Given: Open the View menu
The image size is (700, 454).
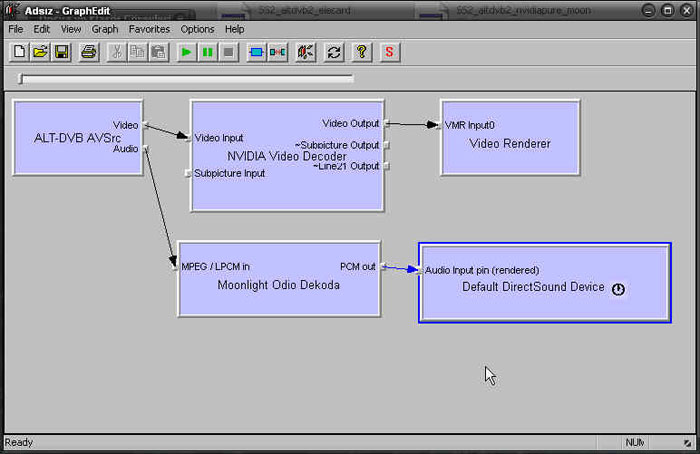Looking at the screenshot, I should click(71, 29).
